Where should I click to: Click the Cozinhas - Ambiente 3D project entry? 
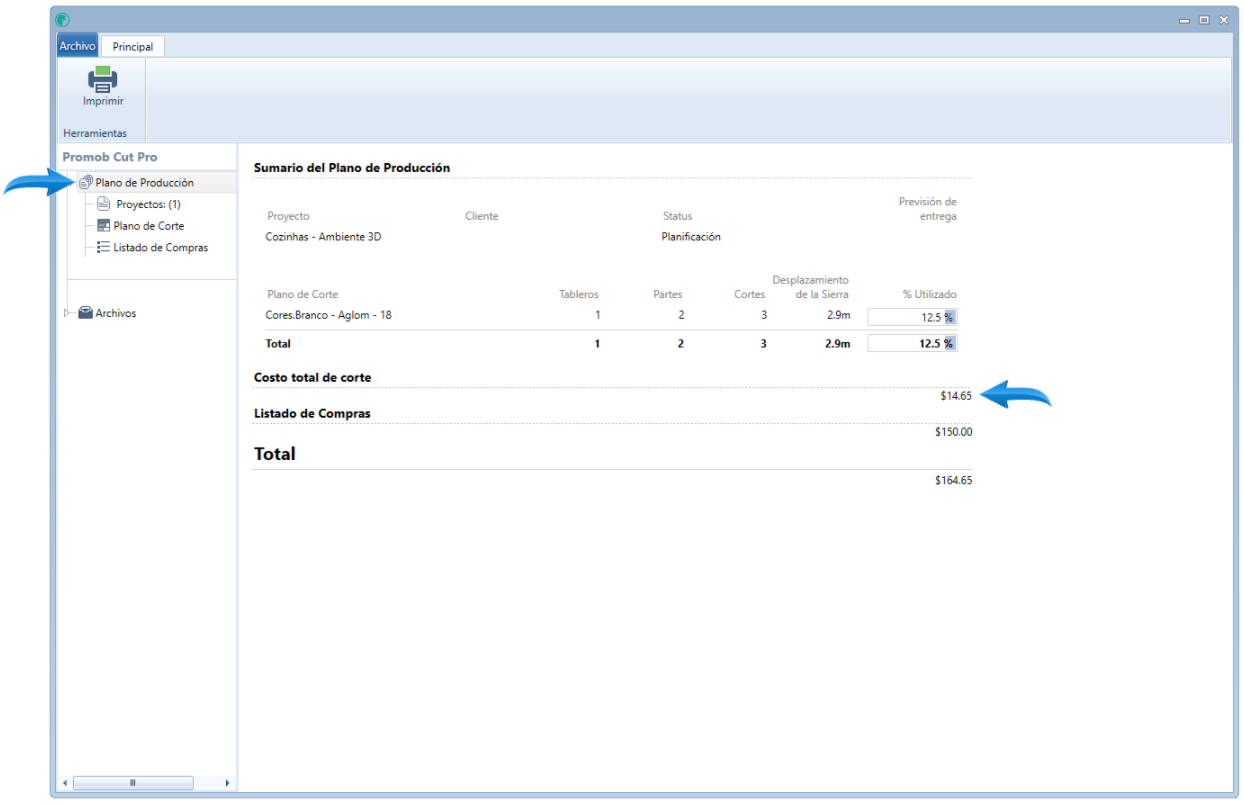pyautogui.click(x=323, y=237)
